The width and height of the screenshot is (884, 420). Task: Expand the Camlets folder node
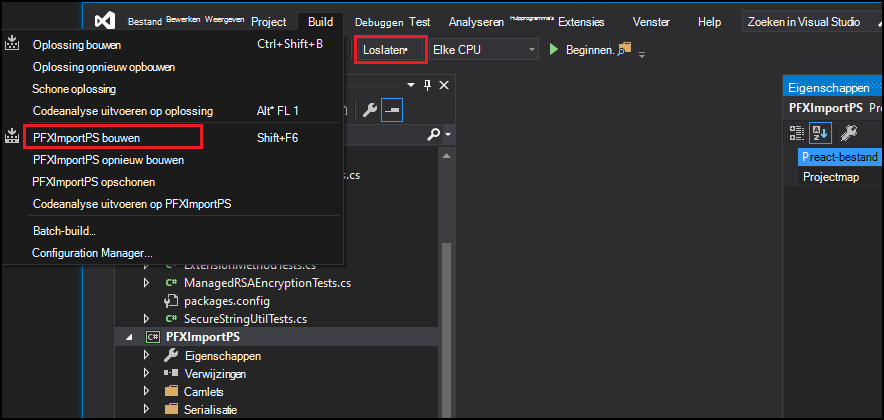(x=147, y=391)
